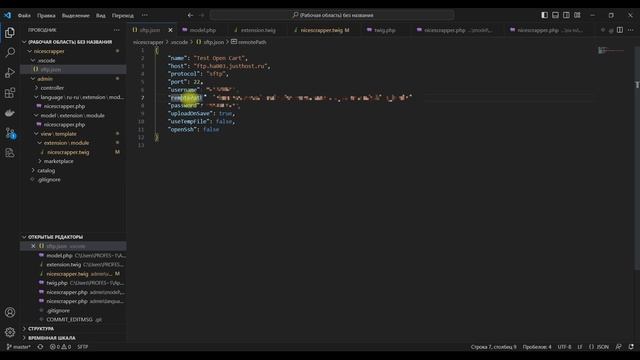Change end of line sequence LF

(x=580, y=347)
